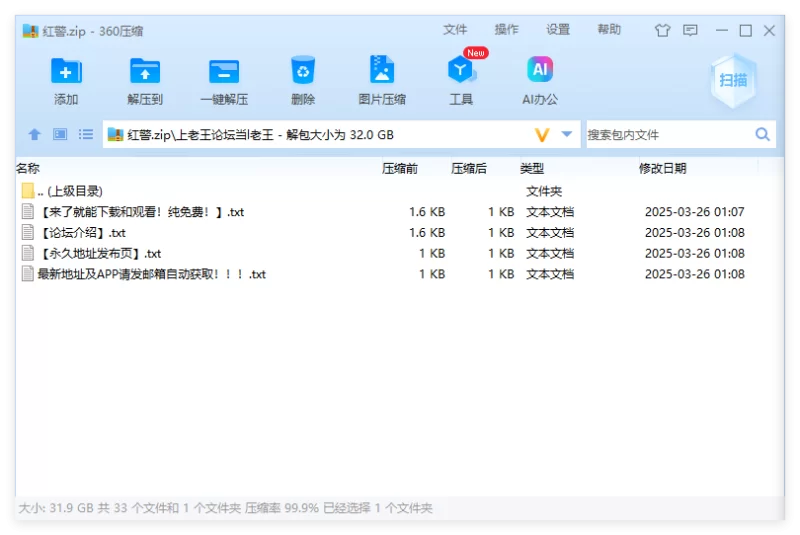Click the 删除 (Delete) trash icon
The width and height of the screenshot is (800, 535).
pyautogui.click(x=303, y=70)
